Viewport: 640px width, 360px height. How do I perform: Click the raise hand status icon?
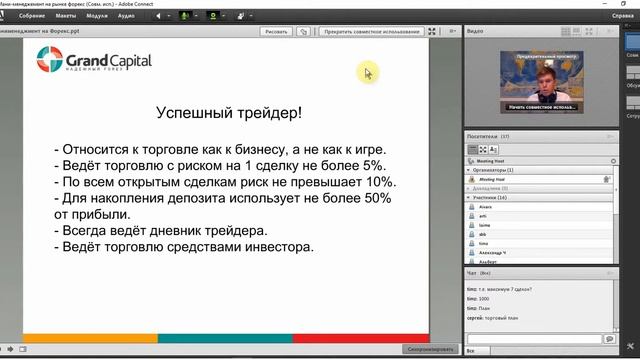click(x=241, y=16)
